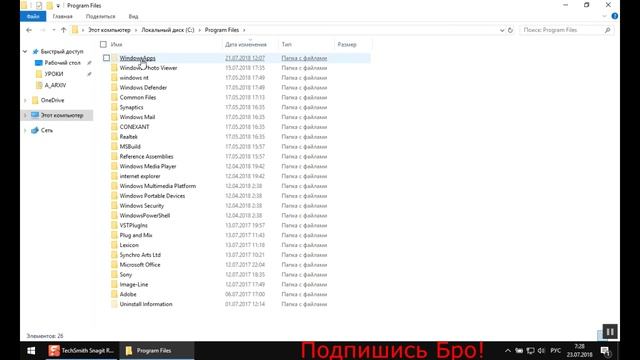Pause recording with the pause button
The image size is (640, 360).
click(x=610, y=331)
